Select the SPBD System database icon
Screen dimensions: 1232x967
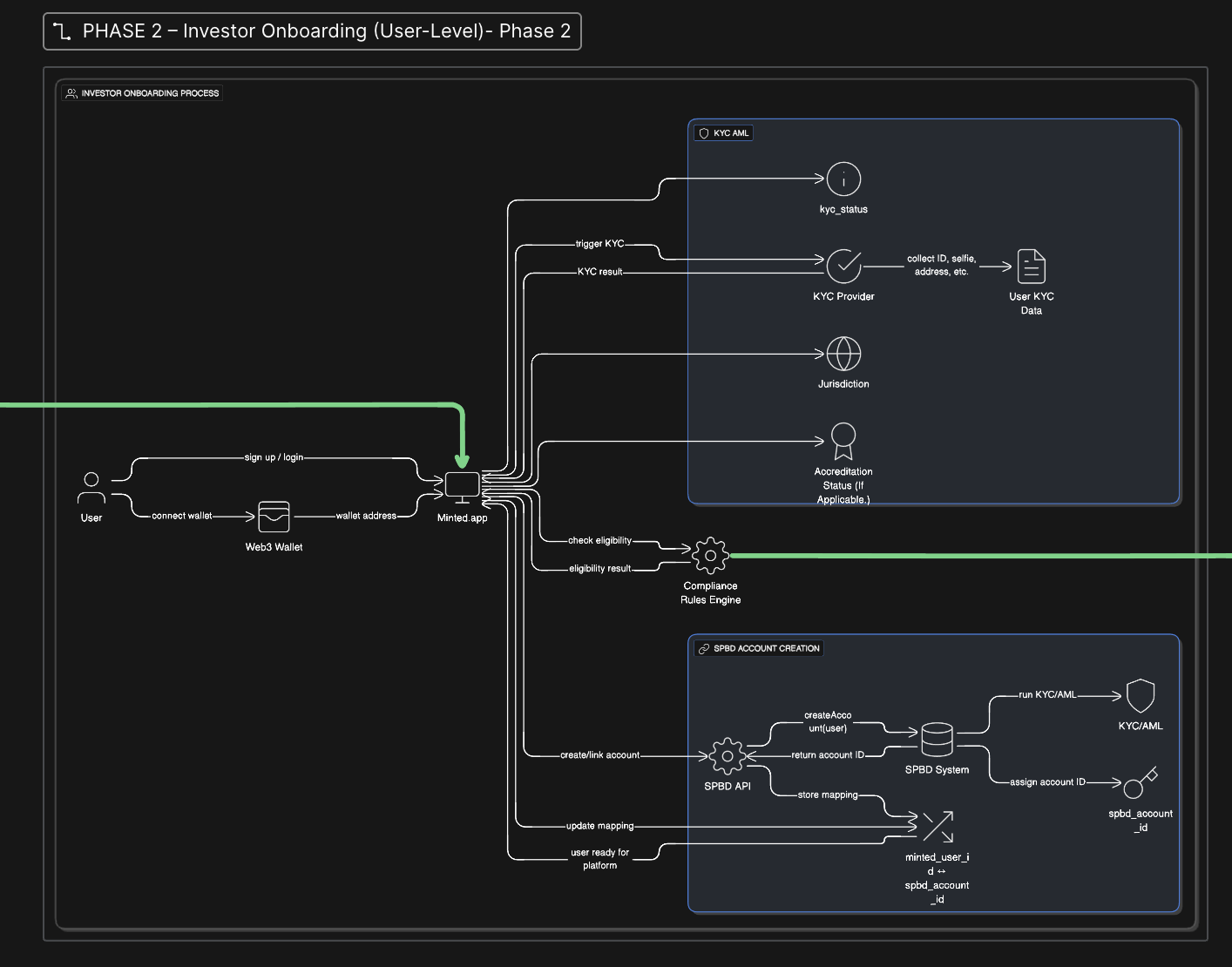pos(937,740)
